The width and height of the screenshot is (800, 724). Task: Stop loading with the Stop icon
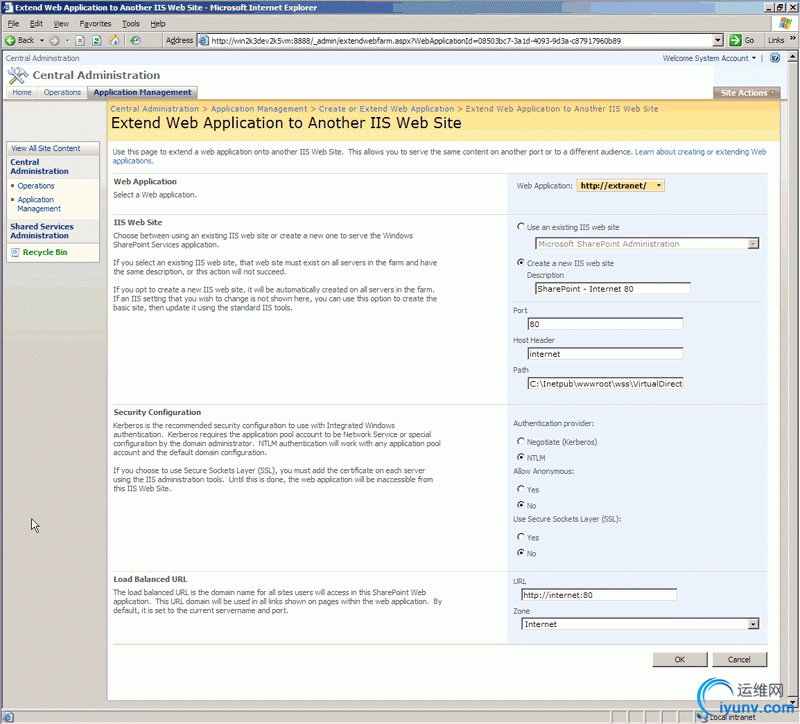[x=80, y=40]
